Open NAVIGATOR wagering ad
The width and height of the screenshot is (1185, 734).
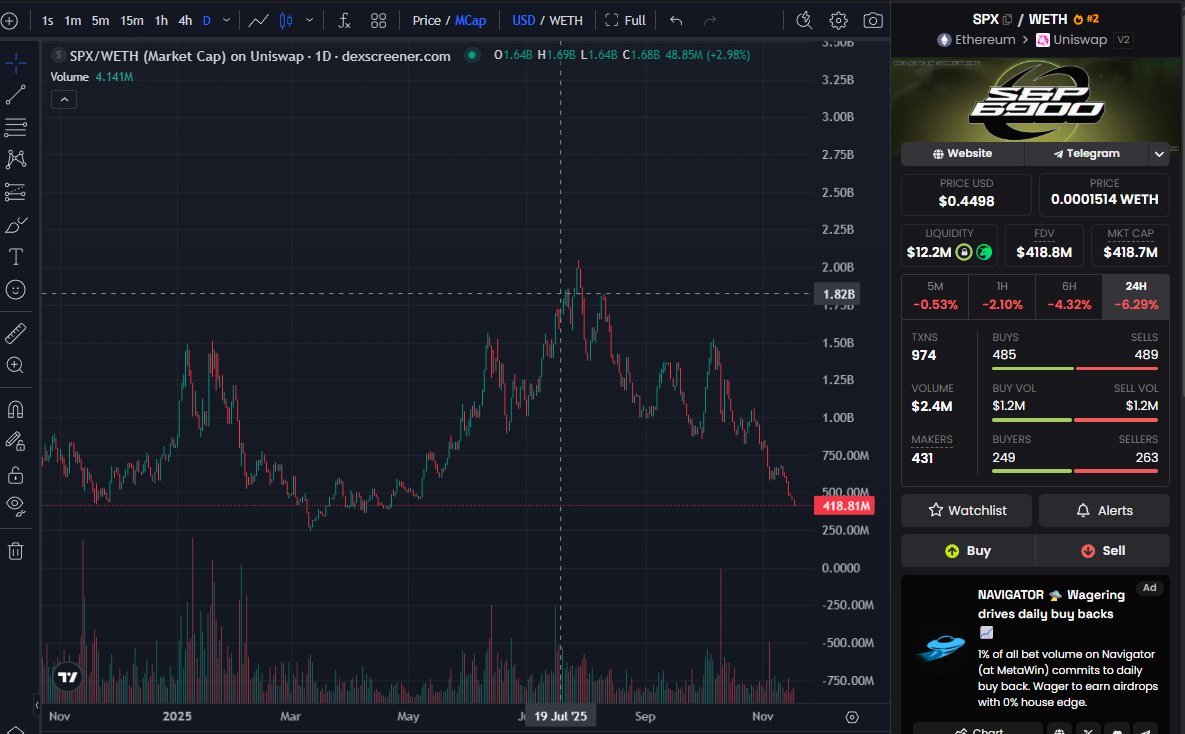point(1035,648)
